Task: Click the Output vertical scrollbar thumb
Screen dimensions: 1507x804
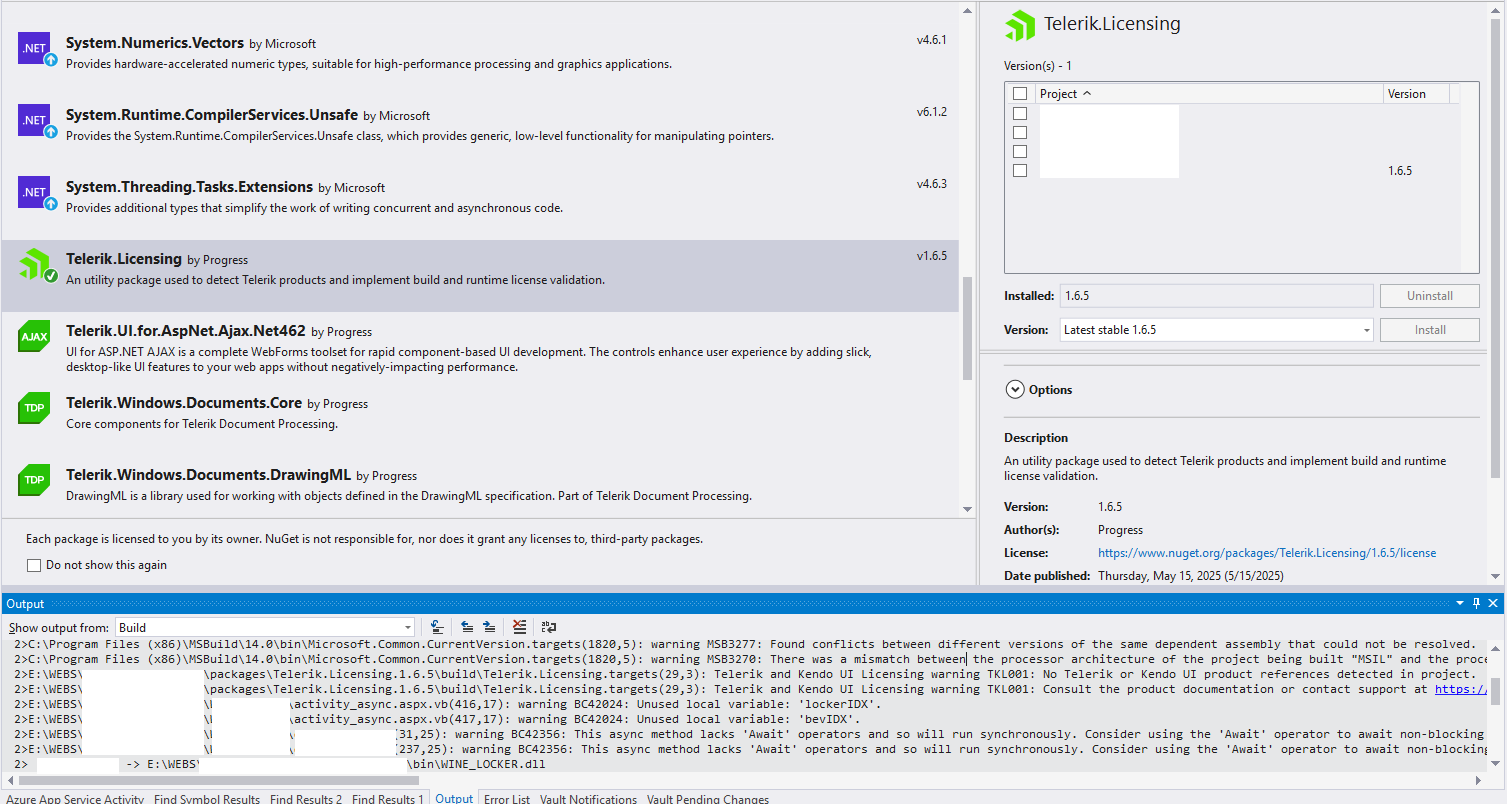Action: [x=1496, y=690]
